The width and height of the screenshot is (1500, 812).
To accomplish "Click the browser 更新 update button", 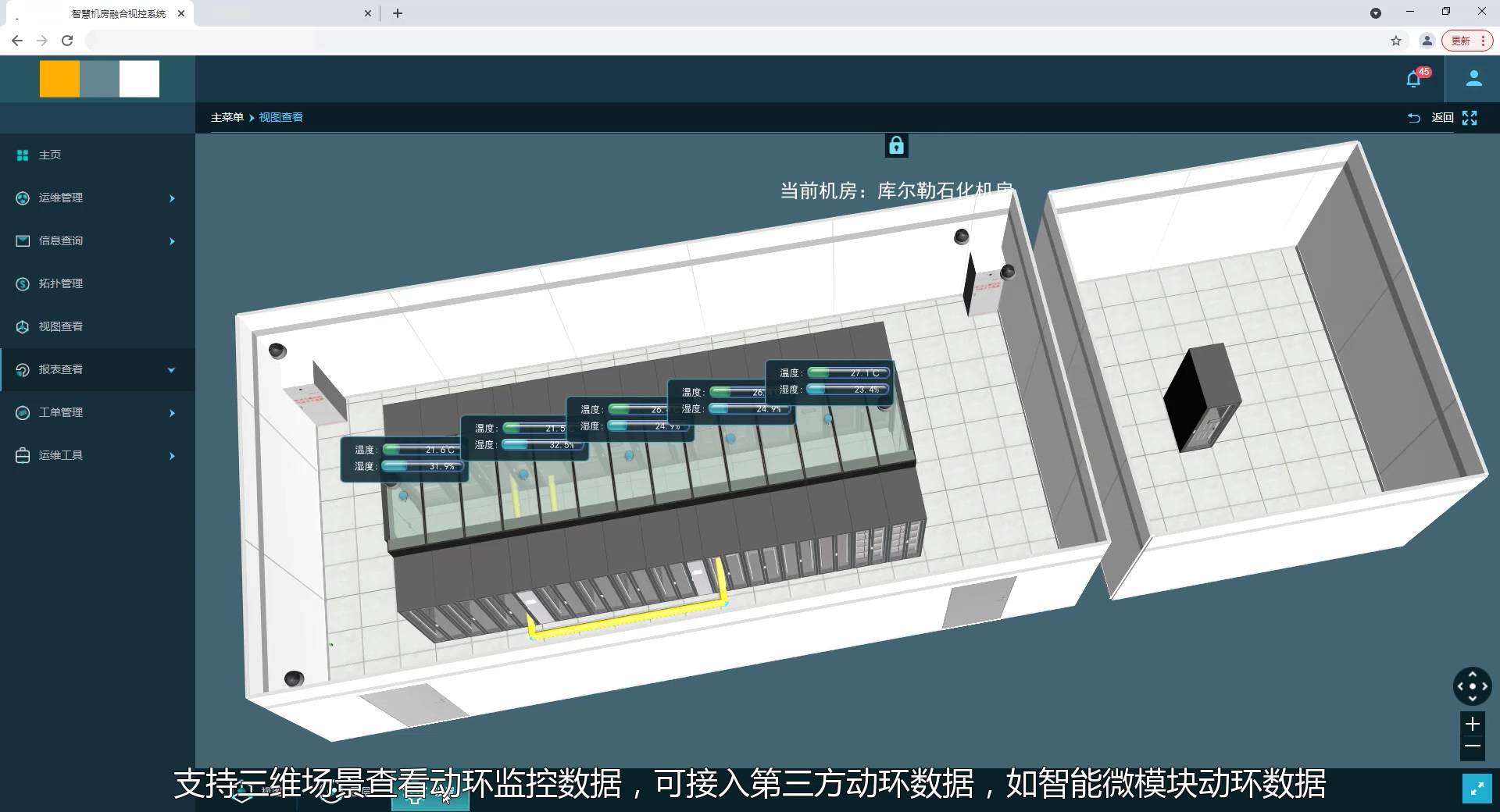I will [x=1467, y=41].
